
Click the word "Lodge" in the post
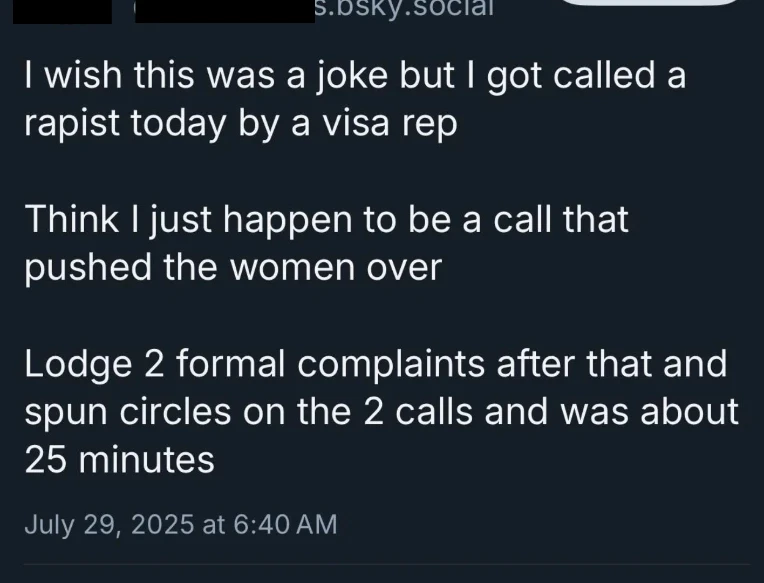(78, 366)
